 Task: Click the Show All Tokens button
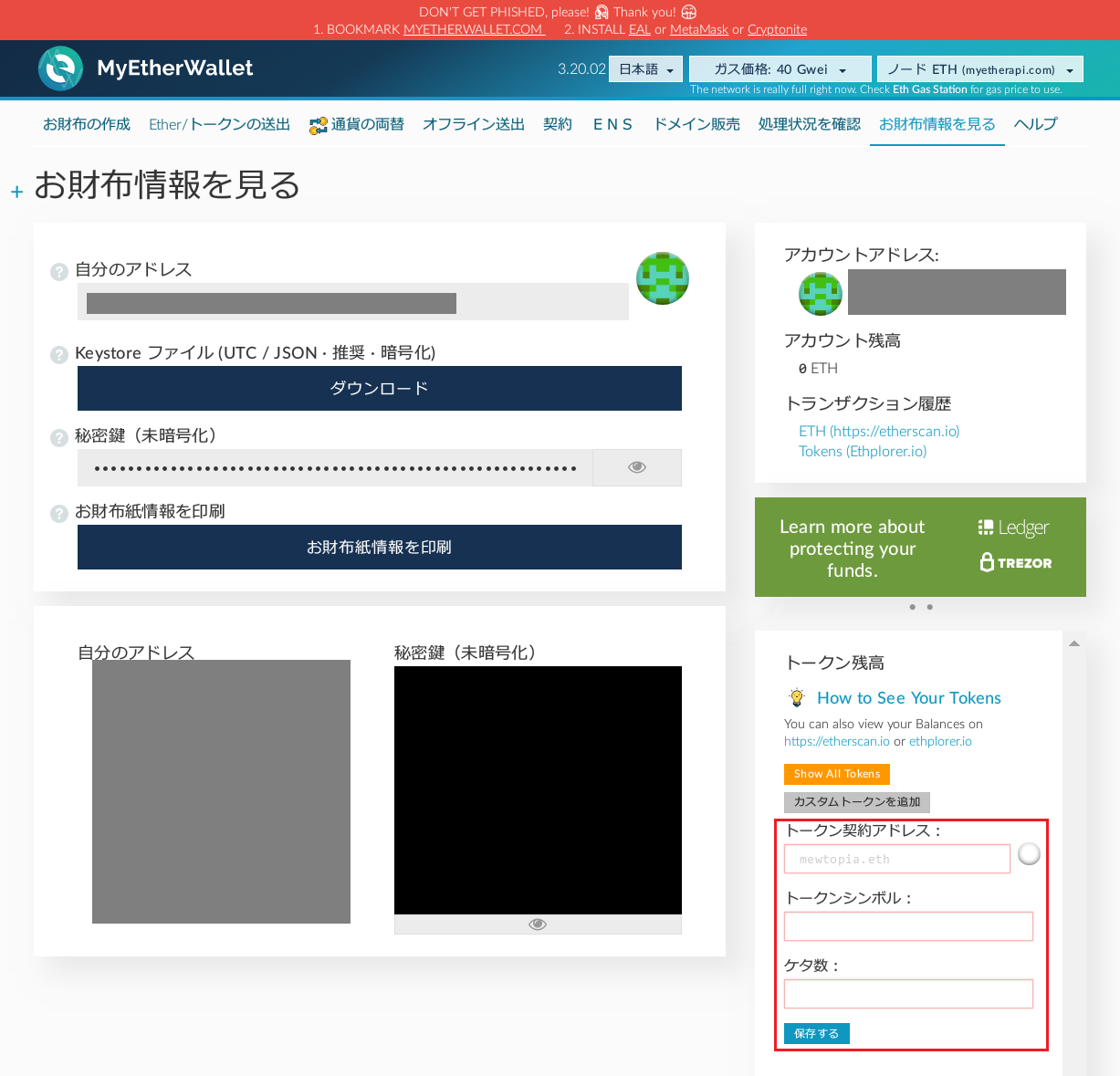point(837,774)
